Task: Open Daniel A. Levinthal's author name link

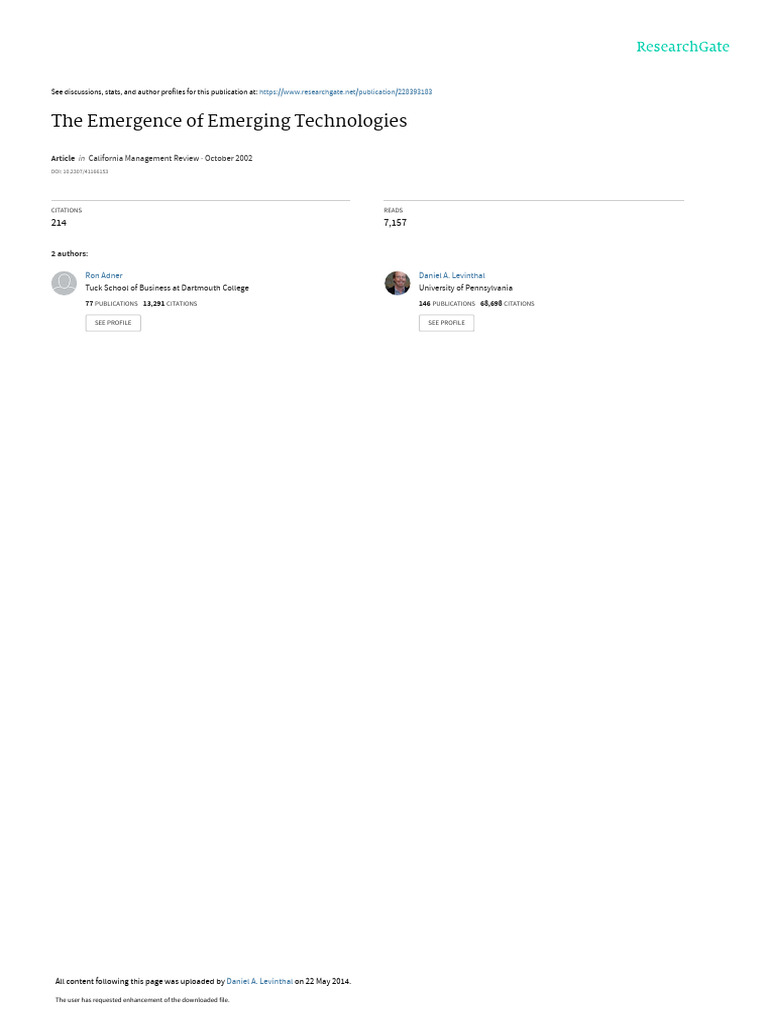Action: pos(452,276)
